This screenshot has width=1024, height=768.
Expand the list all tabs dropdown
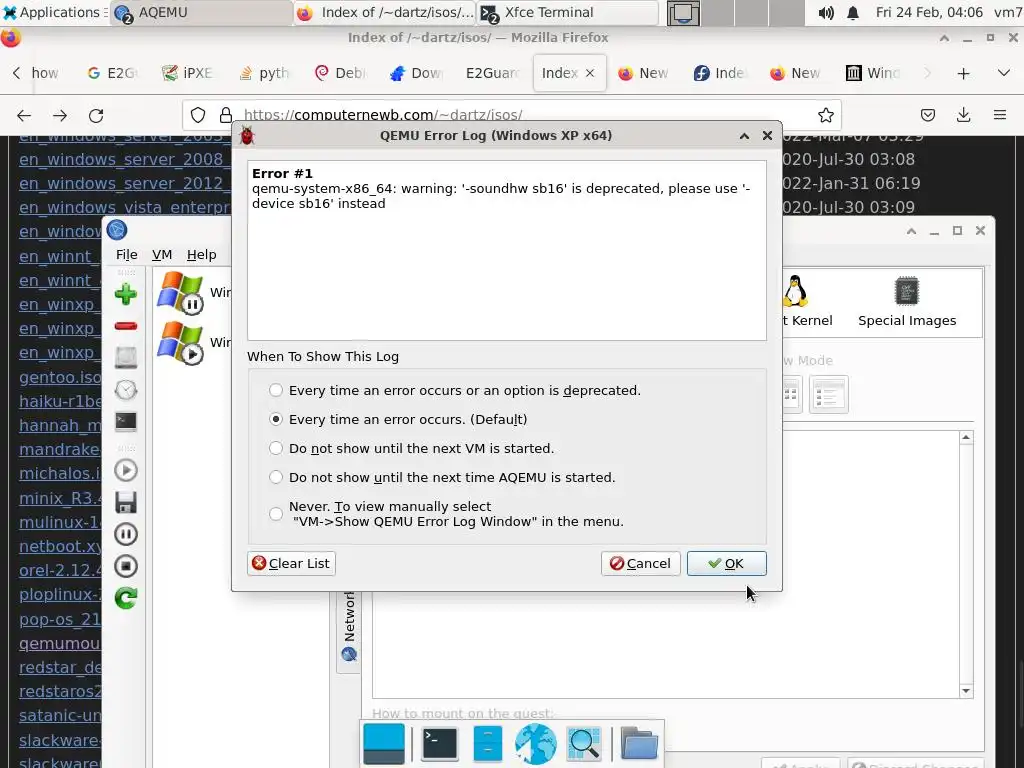click(x=1004, y=72)
